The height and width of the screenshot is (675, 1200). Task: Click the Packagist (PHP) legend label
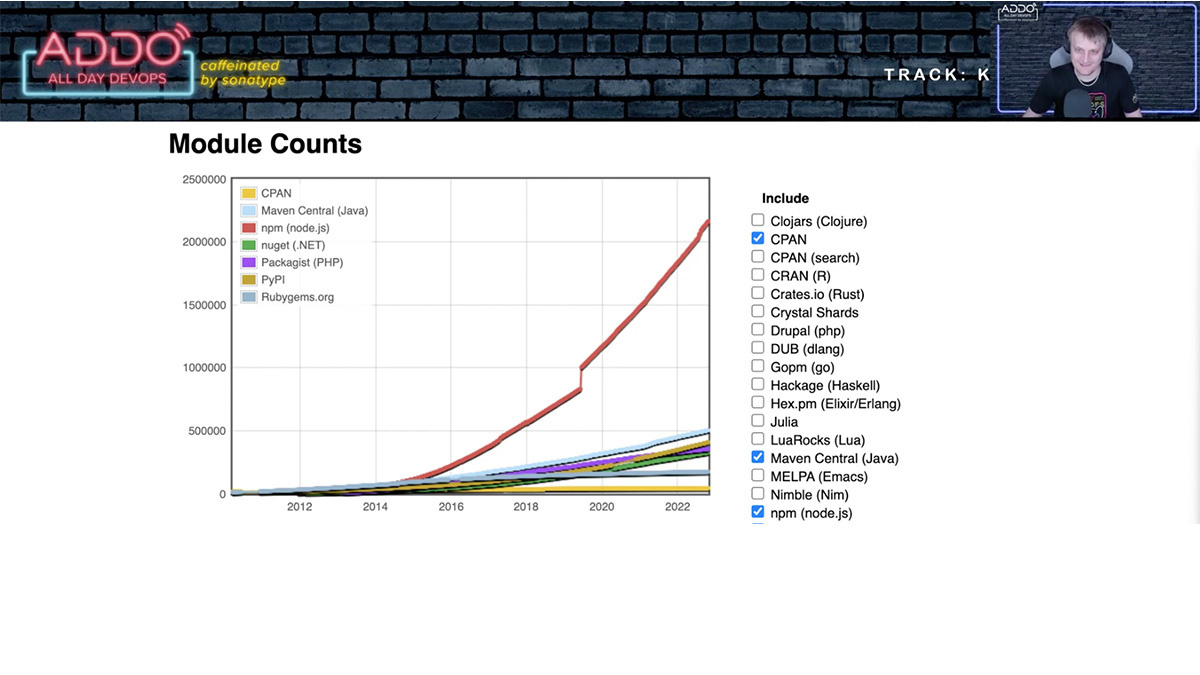tap(302, 262)
